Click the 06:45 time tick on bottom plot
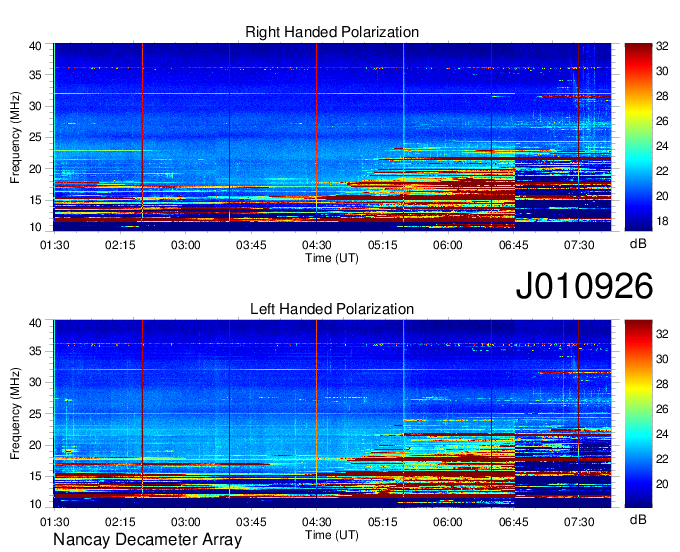680x552 pixels. coord(513,522)
